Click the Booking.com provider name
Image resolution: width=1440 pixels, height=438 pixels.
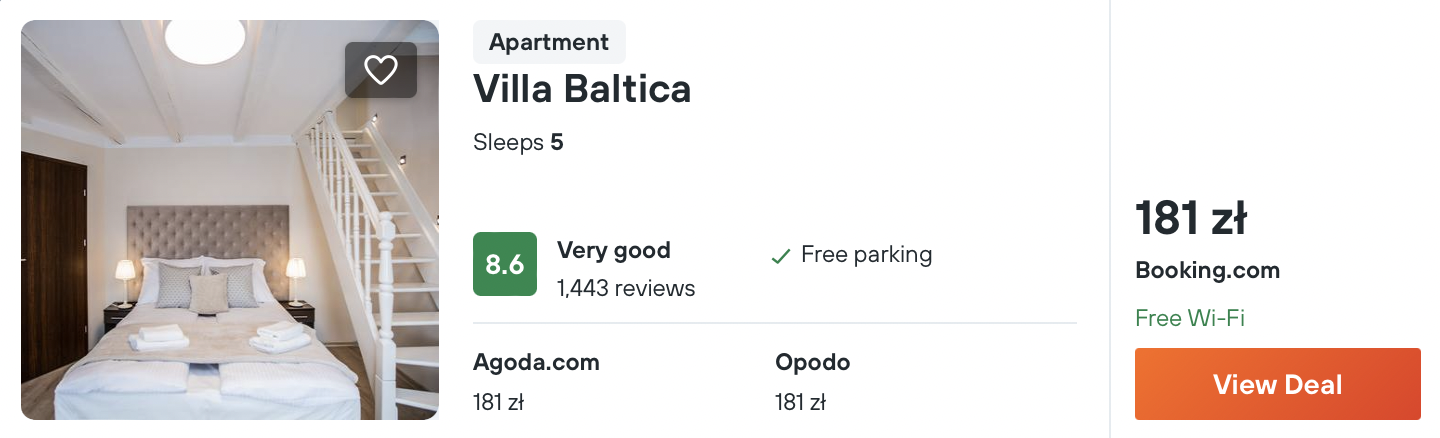1207,270
